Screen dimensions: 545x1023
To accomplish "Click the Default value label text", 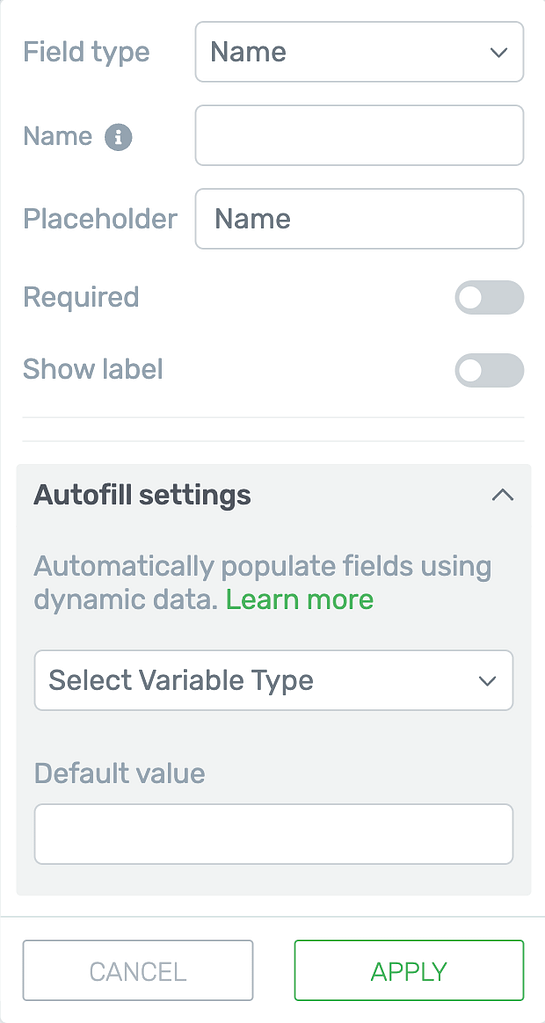I will [119, 774].
